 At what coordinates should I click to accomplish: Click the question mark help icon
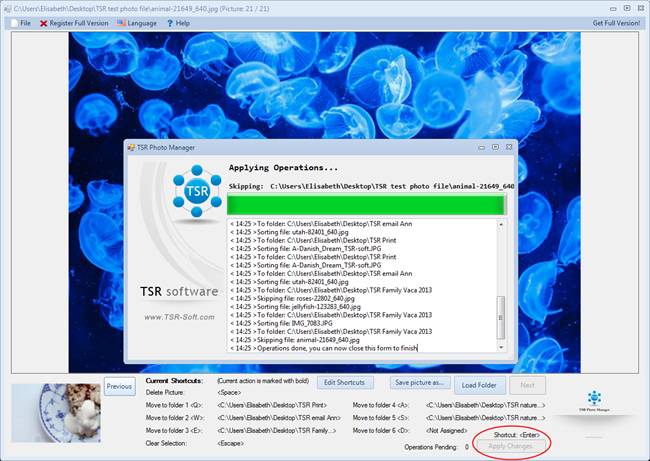point(168,22)
